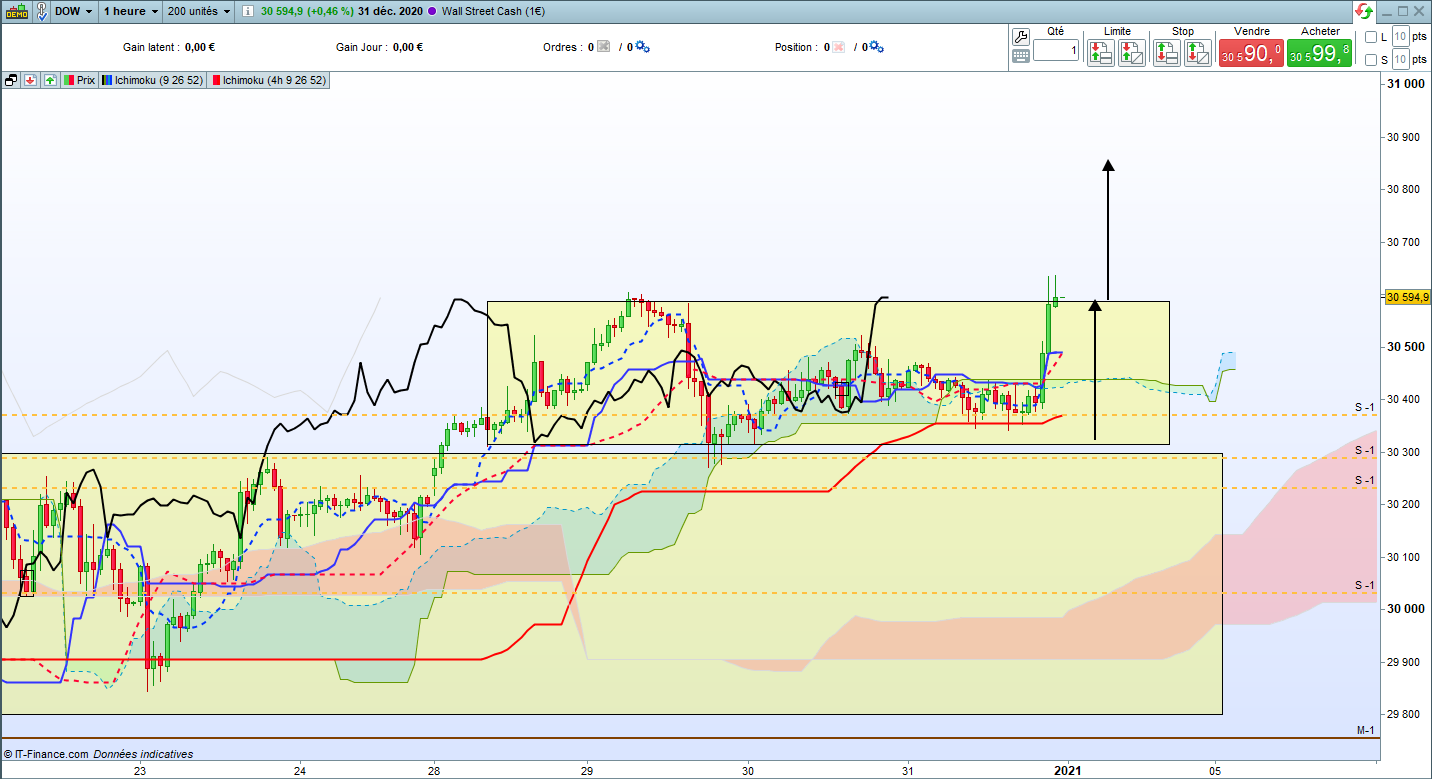
Task: Click the red Vendre price button
Action: (x=1251, y=54)
